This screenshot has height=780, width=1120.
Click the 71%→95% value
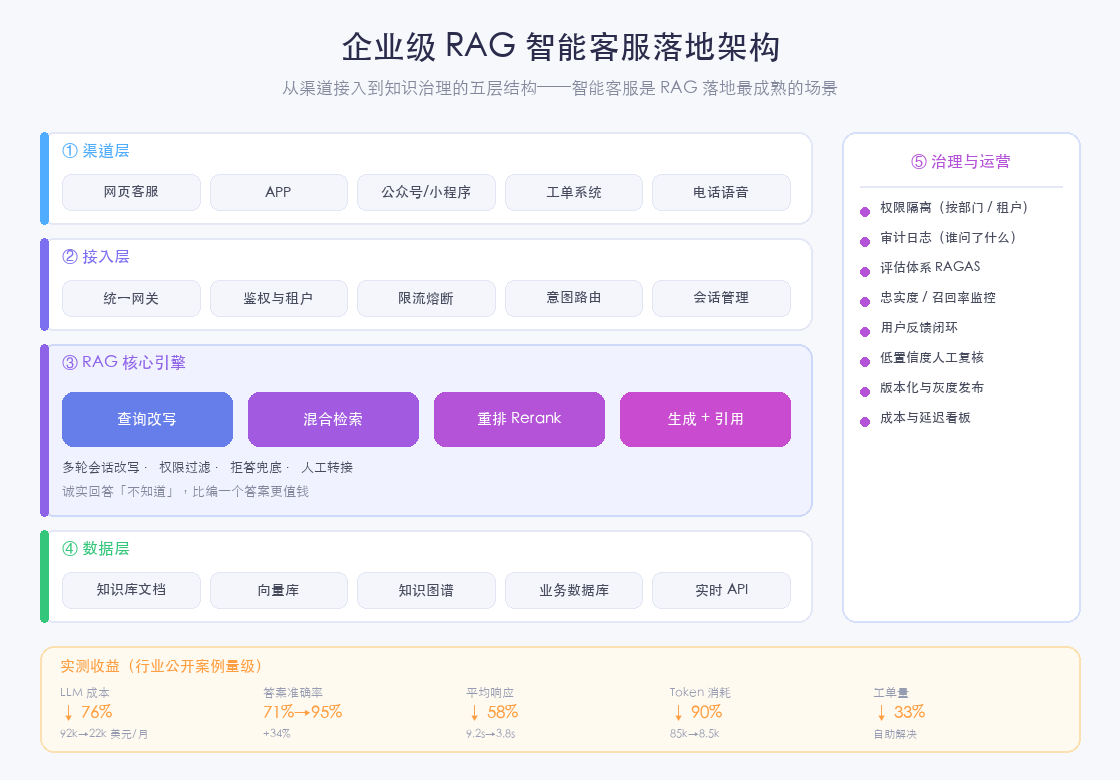point(303,712)
